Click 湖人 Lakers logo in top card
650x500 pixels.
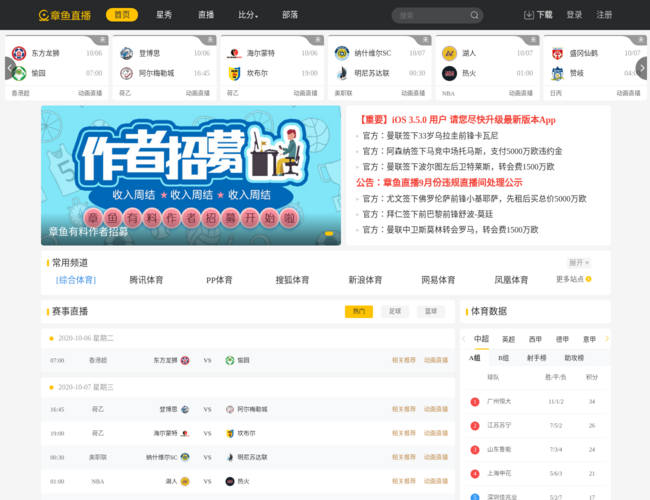tap(449, 53)
